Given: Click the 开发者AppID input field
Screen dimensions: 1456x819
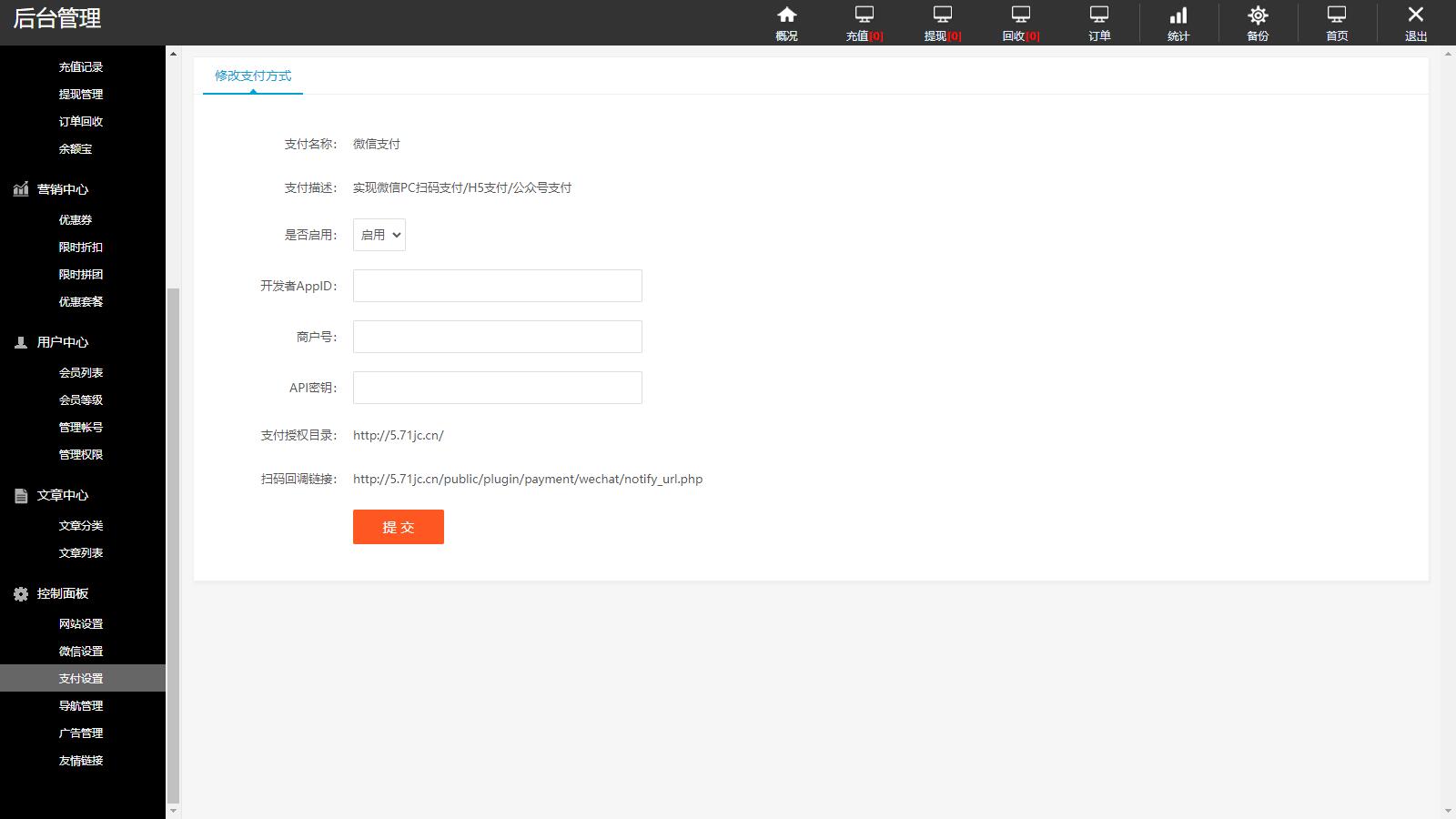Looking at the screenshot, I should (497, 286).
